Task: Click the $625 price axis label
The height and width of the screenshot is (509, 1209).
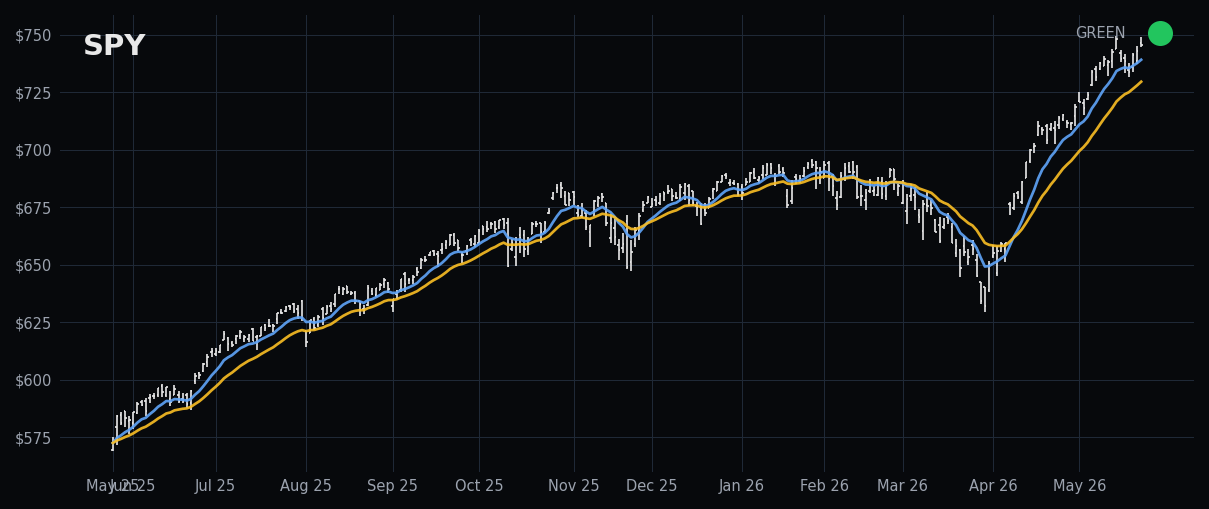Action: coord(33,322)
